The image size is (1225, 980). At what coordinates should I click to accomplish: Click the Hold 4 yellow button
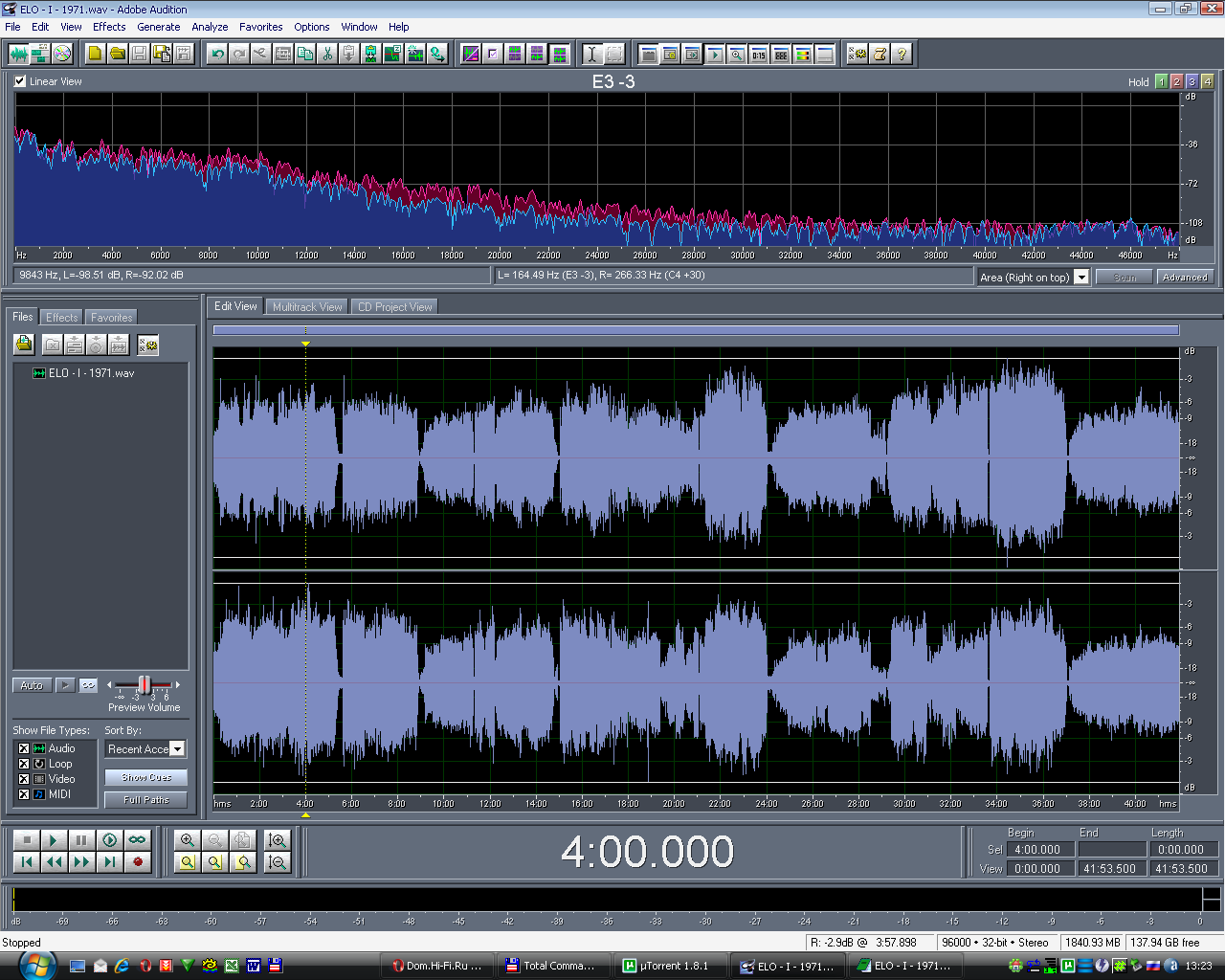[1207, 81]
